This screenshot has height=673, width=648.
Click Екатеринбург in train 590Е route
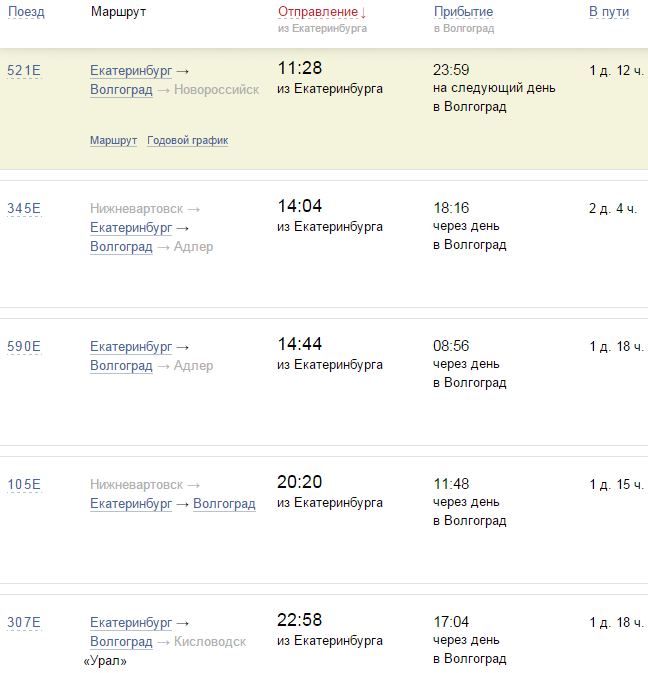tap(131, 347)
